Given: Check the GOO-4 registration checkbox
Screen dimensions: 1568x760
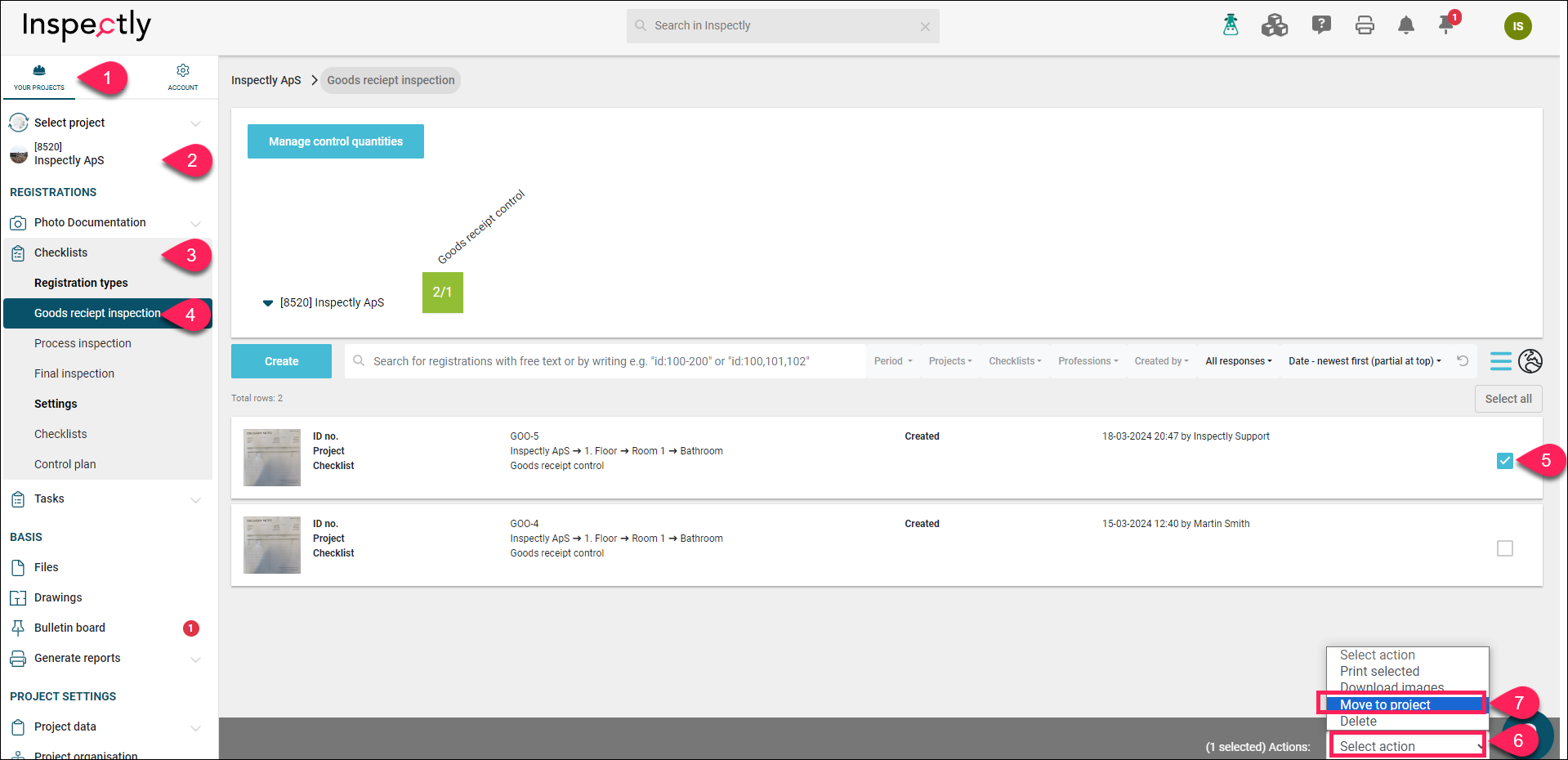Looking at the screenshot, I should (x=1505, y=548).
